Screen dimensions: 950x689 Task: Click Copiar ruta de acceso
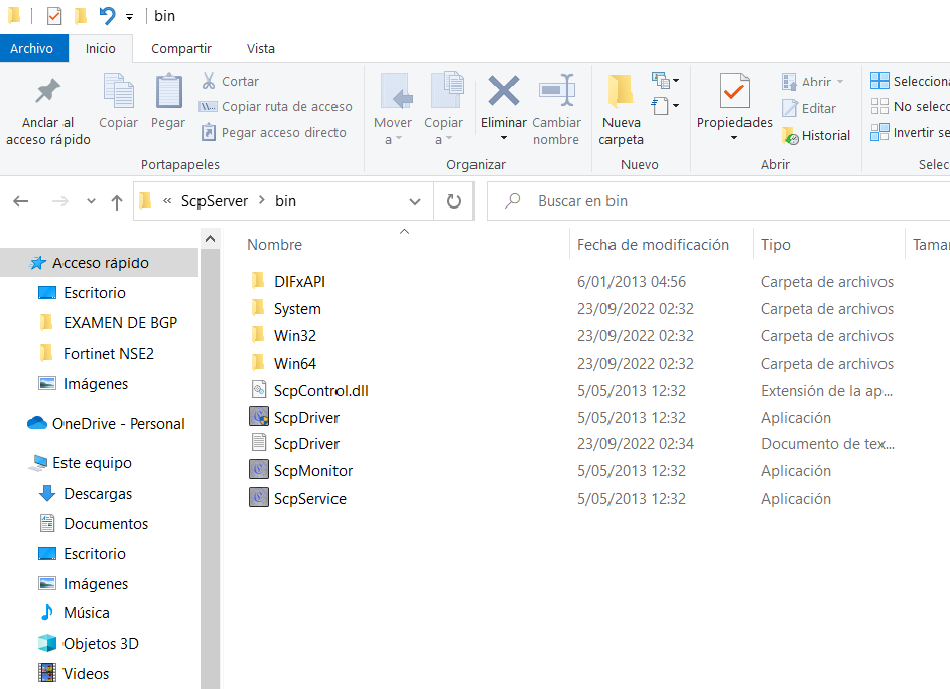276,107
